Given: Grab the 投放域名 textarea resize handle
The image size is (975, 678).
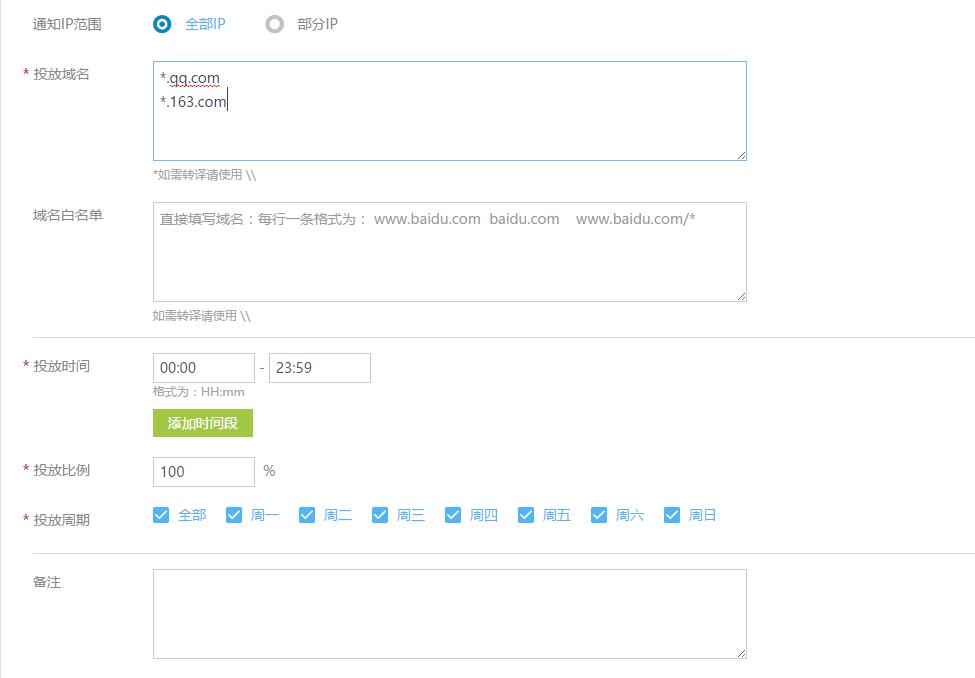Looking at the screenshot, I should 741,156.
